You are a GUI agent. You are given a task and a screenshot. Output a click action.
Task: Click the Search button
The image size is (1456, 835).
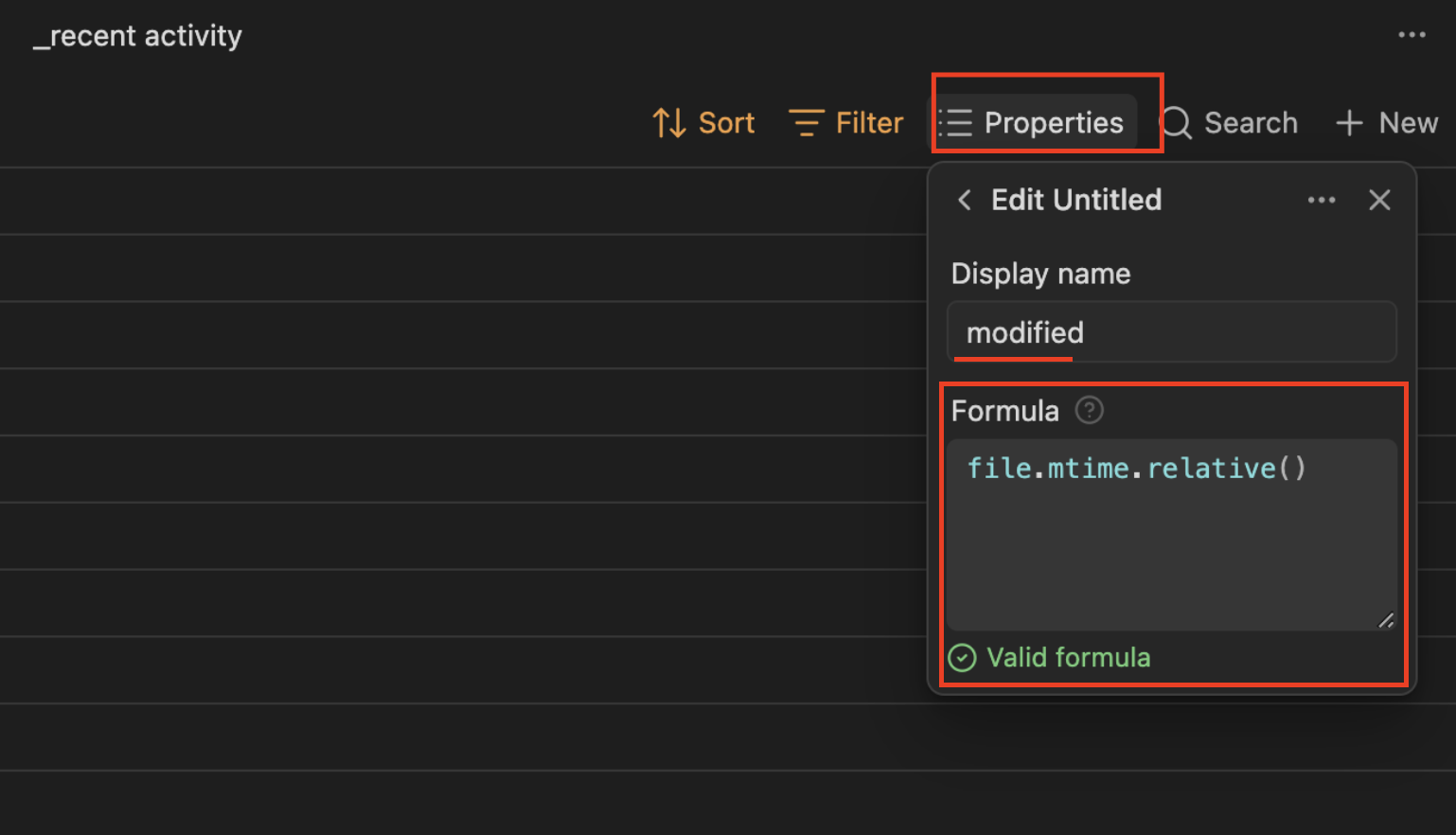[1229, 122]
